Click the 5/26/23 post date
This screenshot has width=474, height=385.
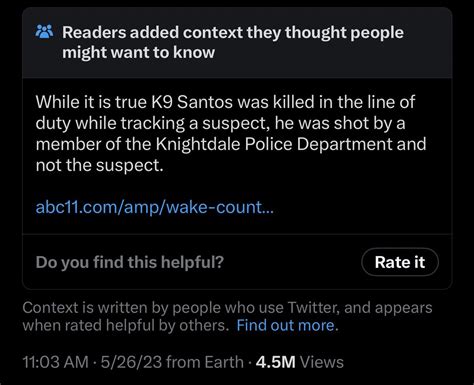click(131, 362)
